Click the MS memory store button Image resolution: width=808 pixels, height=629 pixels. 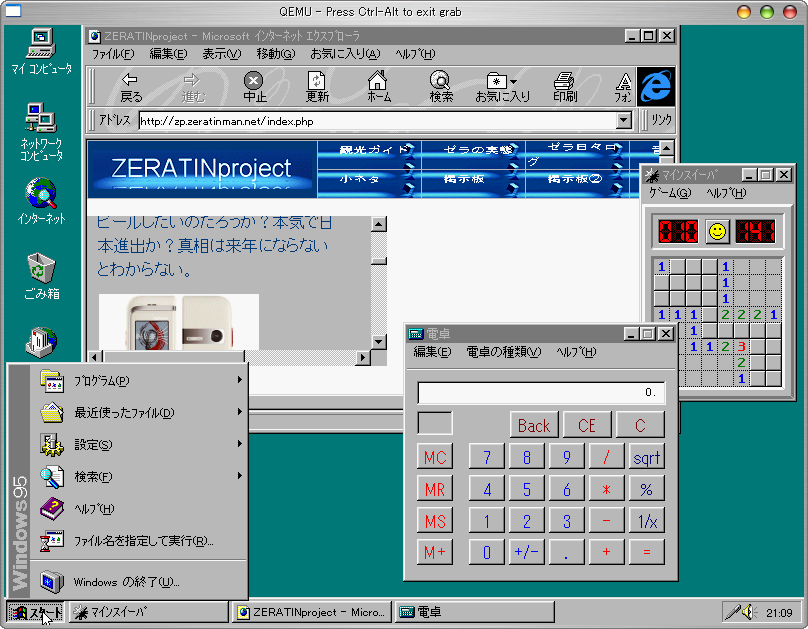tap(435, 521)
